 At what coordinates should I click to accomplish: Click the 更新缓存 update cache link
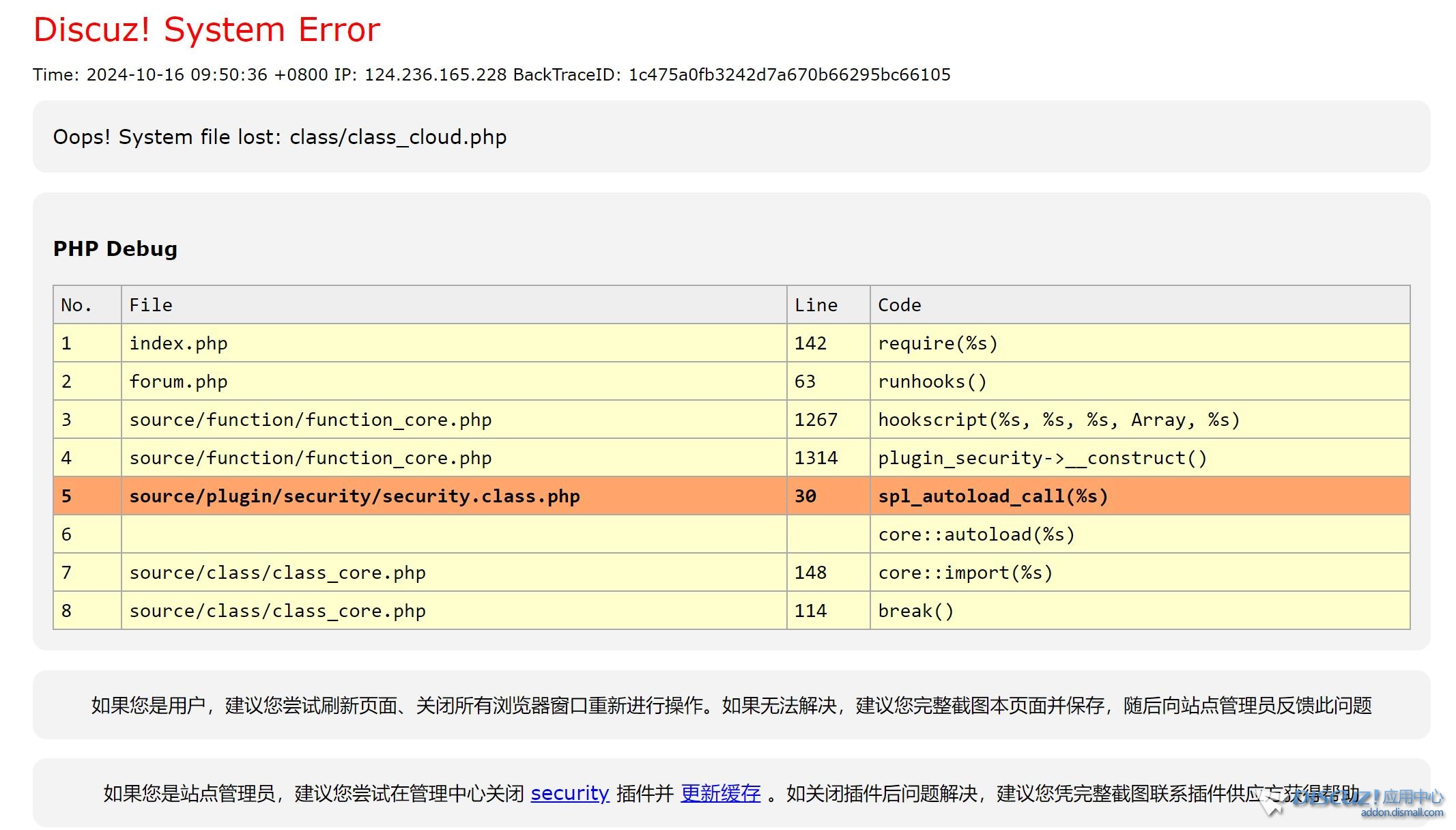pyautogui.click(x=720, y=793)
